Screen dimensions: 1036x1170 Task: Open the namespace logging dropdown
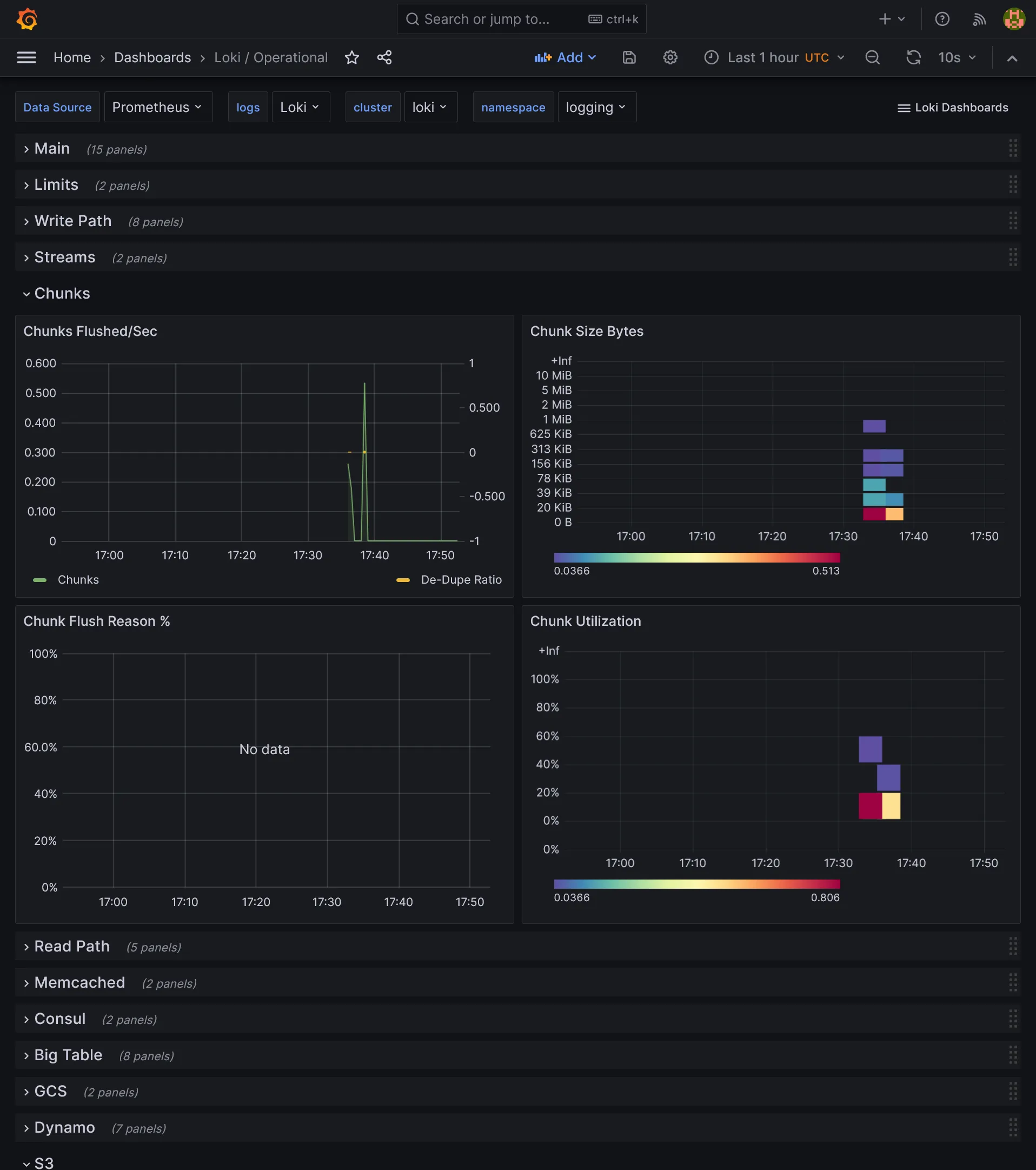pyautogui.click(x=596, y=107)
